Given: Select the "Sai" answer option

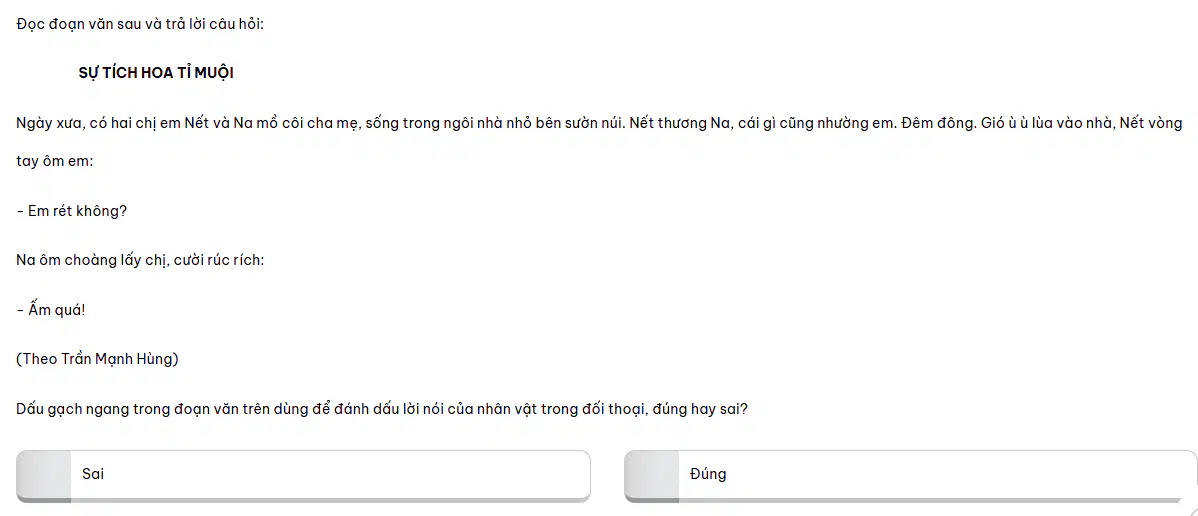Looking at the screenshot, I should [303, 475].
